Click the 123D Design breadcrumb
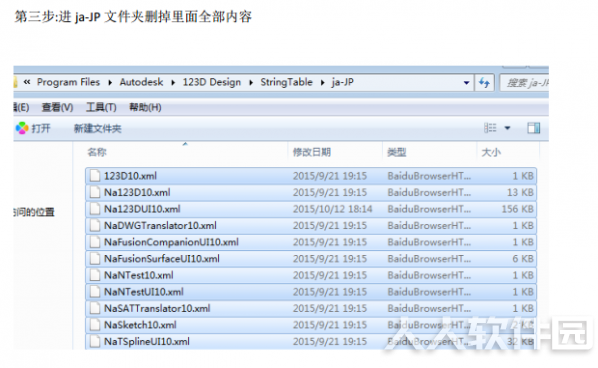Image resolution: width=598 pixels, height=368 pixels. (212, 82)
